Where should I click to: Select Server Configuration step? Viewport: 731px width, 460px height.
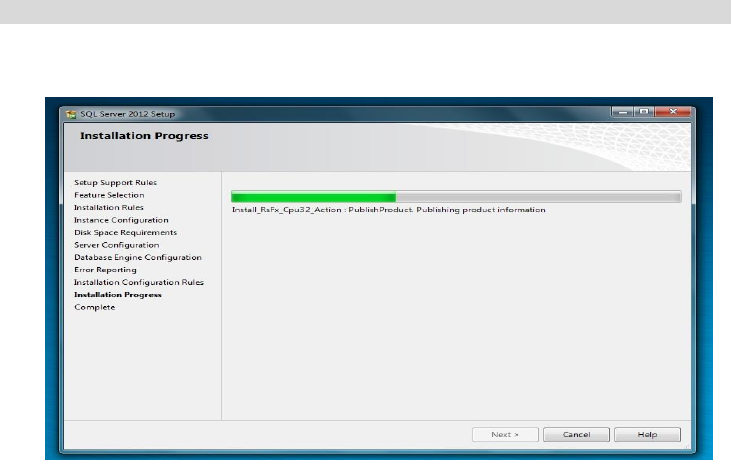pyautogui.click(x=117, y=245)
